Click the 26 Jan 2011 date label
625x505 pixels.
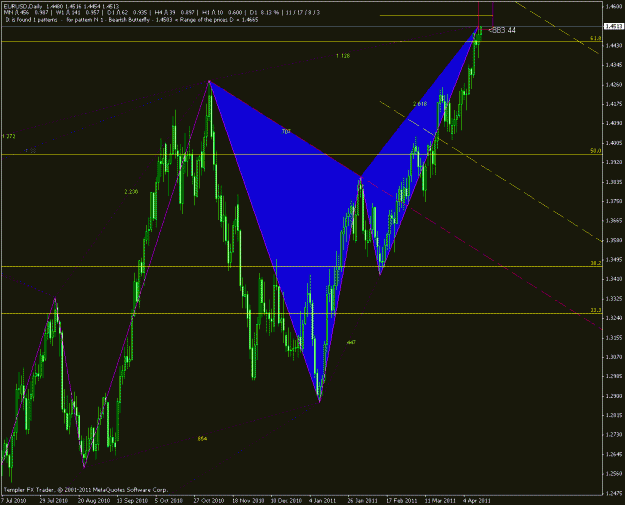[362, 501]
